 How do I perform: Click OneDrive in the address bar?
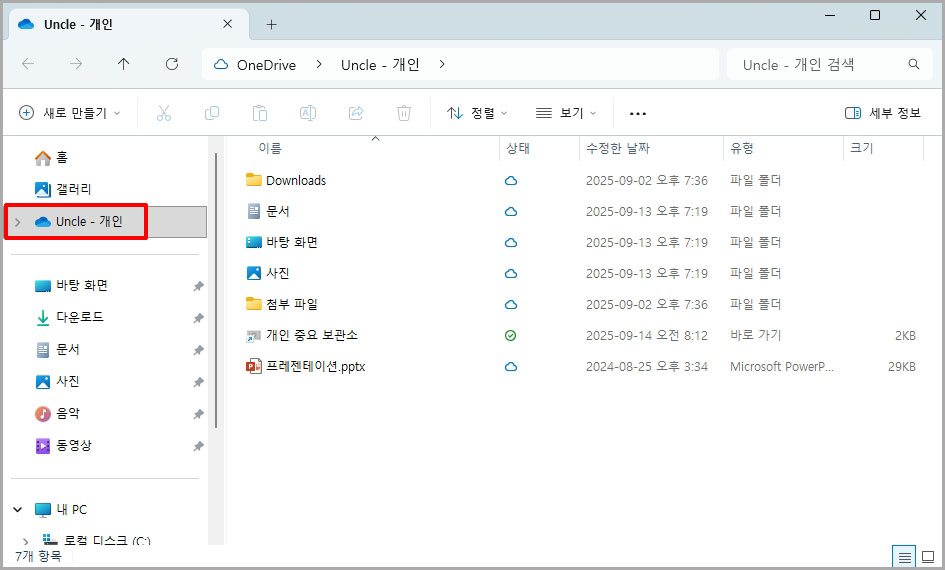266,64
